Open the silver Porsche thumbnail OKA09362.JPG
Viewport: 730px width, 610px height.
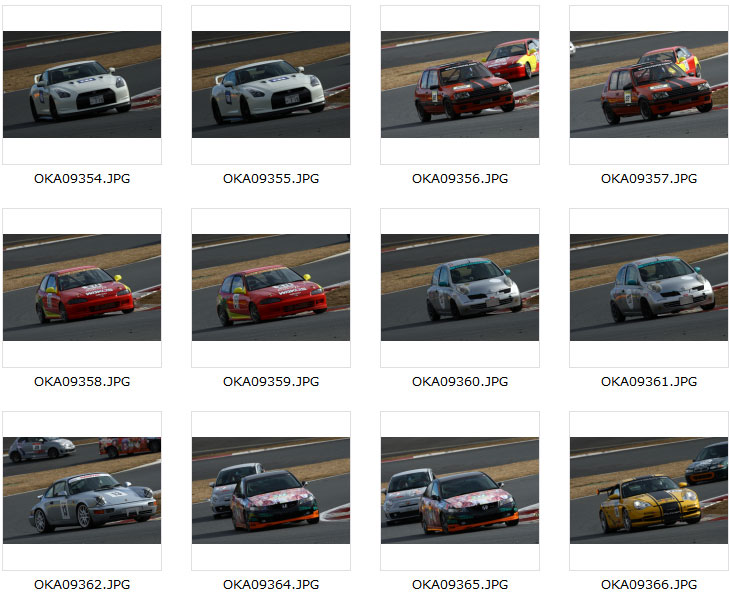click(x=82, y=490)
